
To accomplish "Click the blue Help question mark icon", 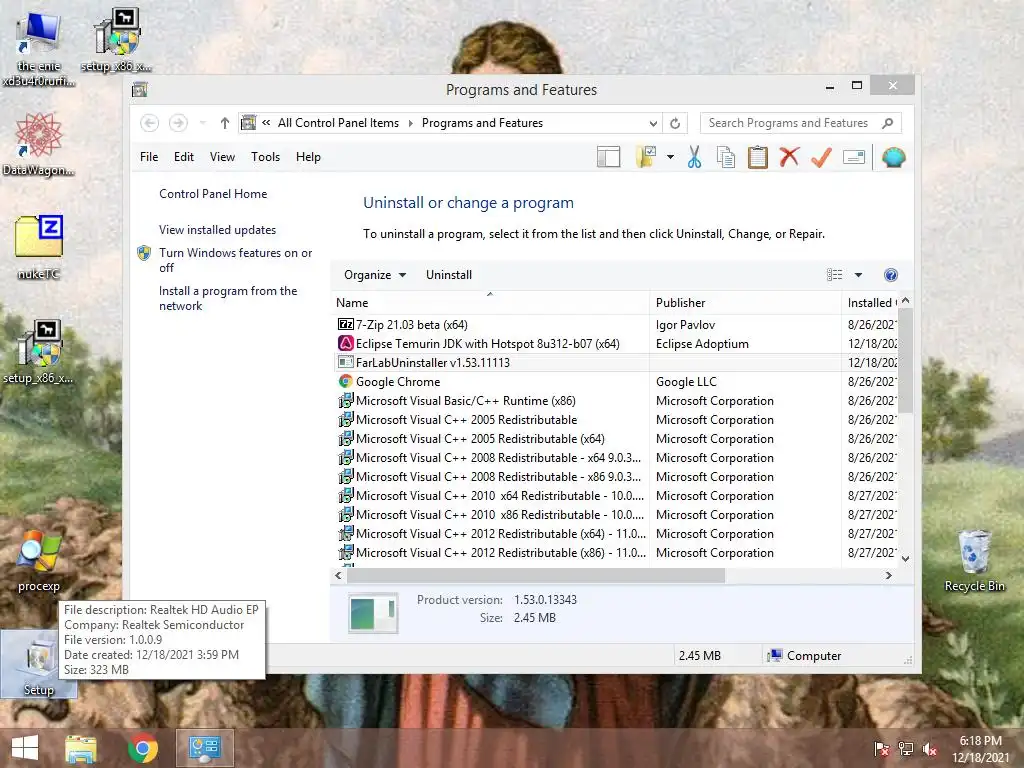I will click(x=891, y=275).
